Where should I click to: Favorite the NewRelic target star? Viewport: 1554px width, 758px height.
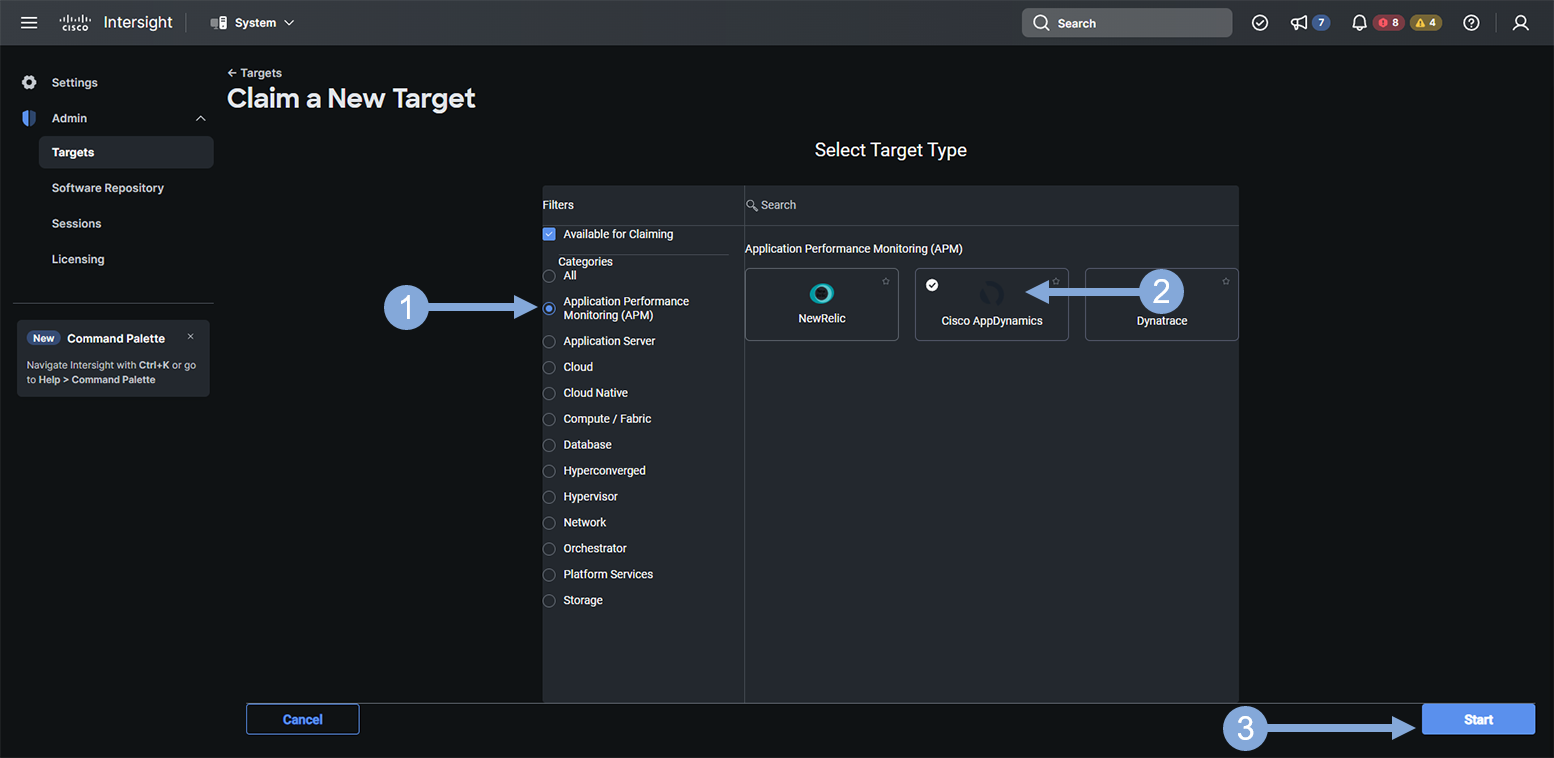point(886,281)
